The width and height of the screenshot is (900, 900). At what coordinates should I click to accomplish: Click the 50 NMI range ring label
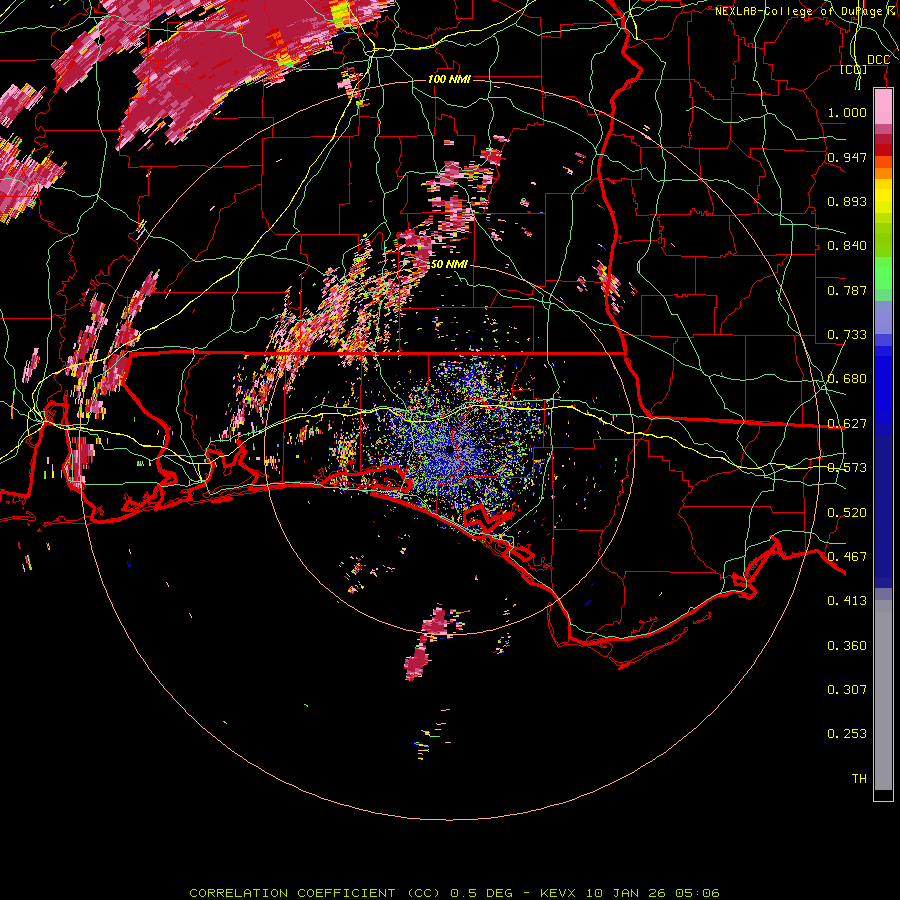pos(449,265)
